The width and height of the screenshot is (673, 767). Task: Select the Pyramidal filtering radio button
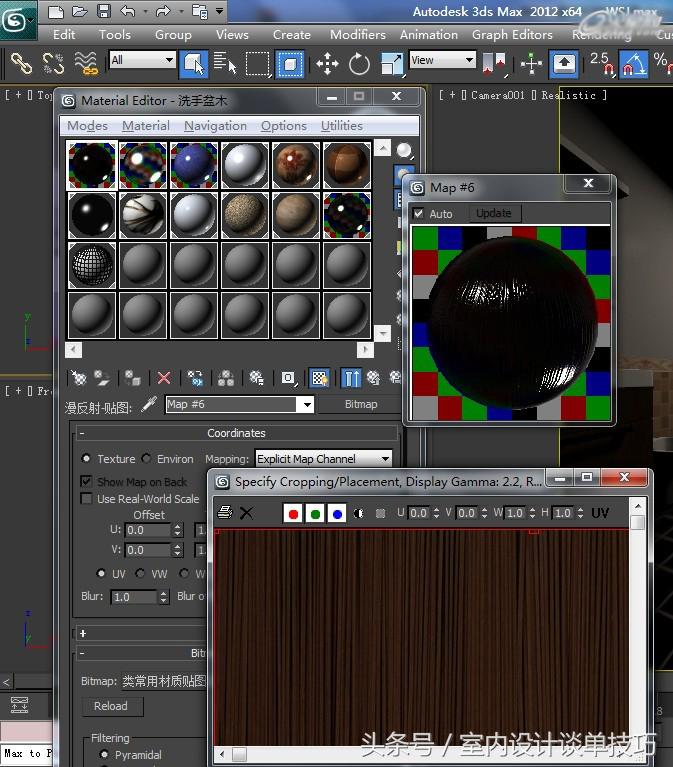pos(104,754)
